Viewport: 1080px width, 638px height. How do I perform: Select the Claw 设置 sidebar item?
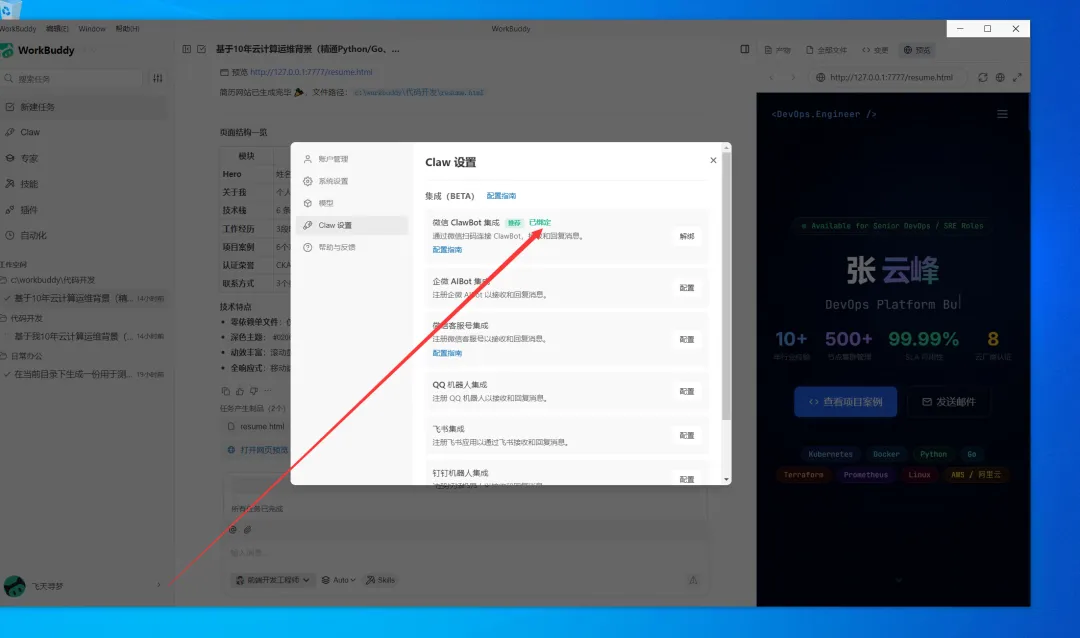click(351, 225)
